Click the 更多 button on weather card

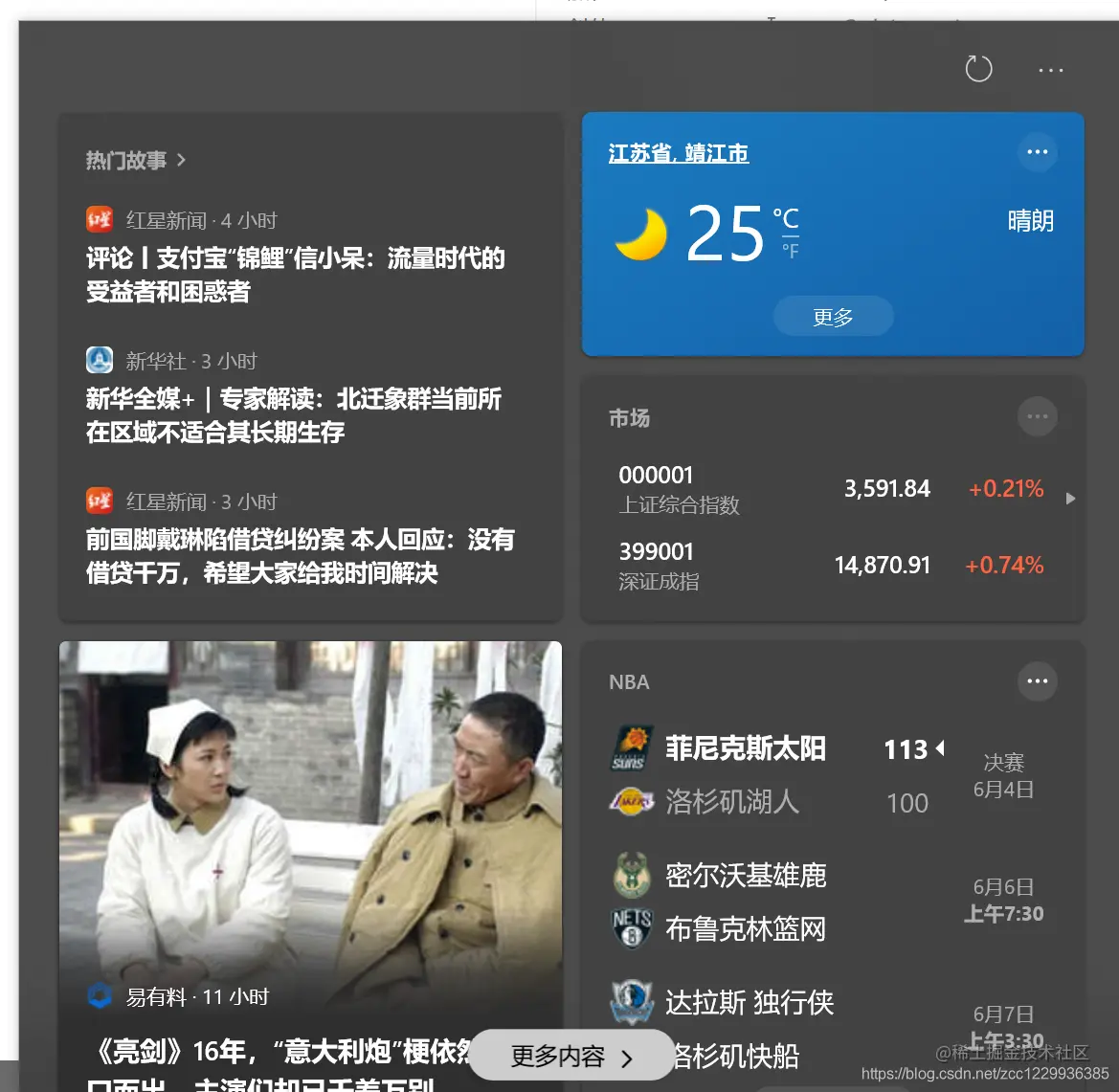click(x=832, y=316)
